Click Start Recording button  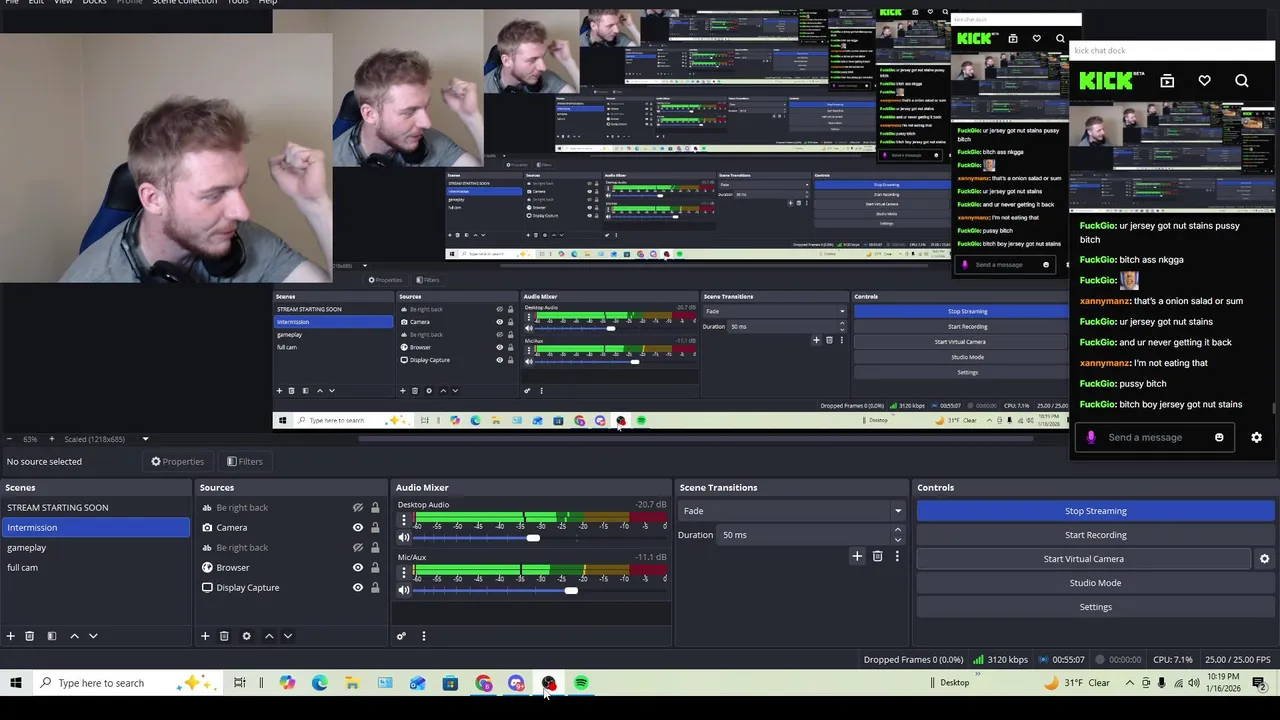[1095, 535]
